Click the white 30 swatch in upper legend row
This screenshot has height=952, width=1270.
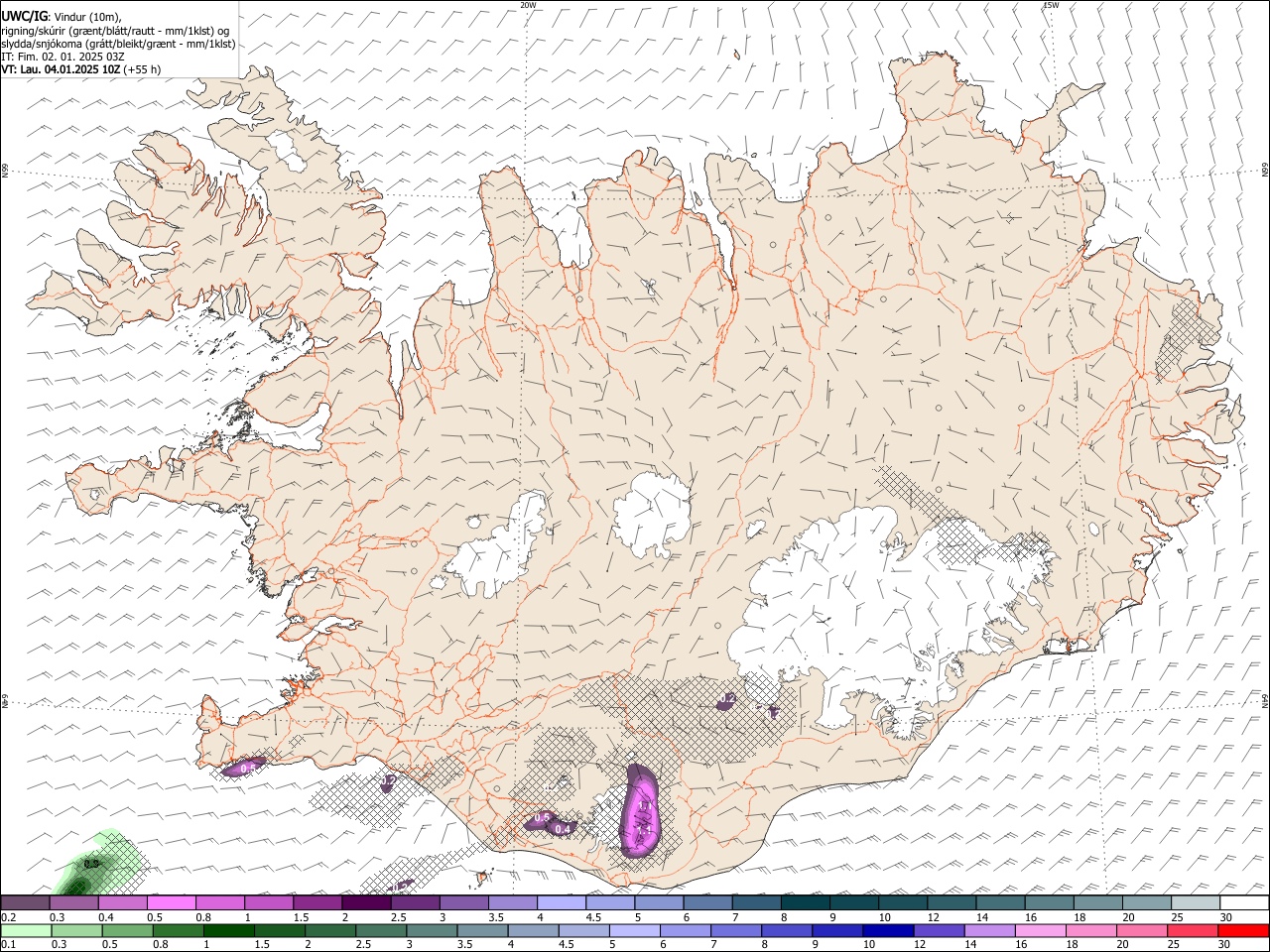1244,903
